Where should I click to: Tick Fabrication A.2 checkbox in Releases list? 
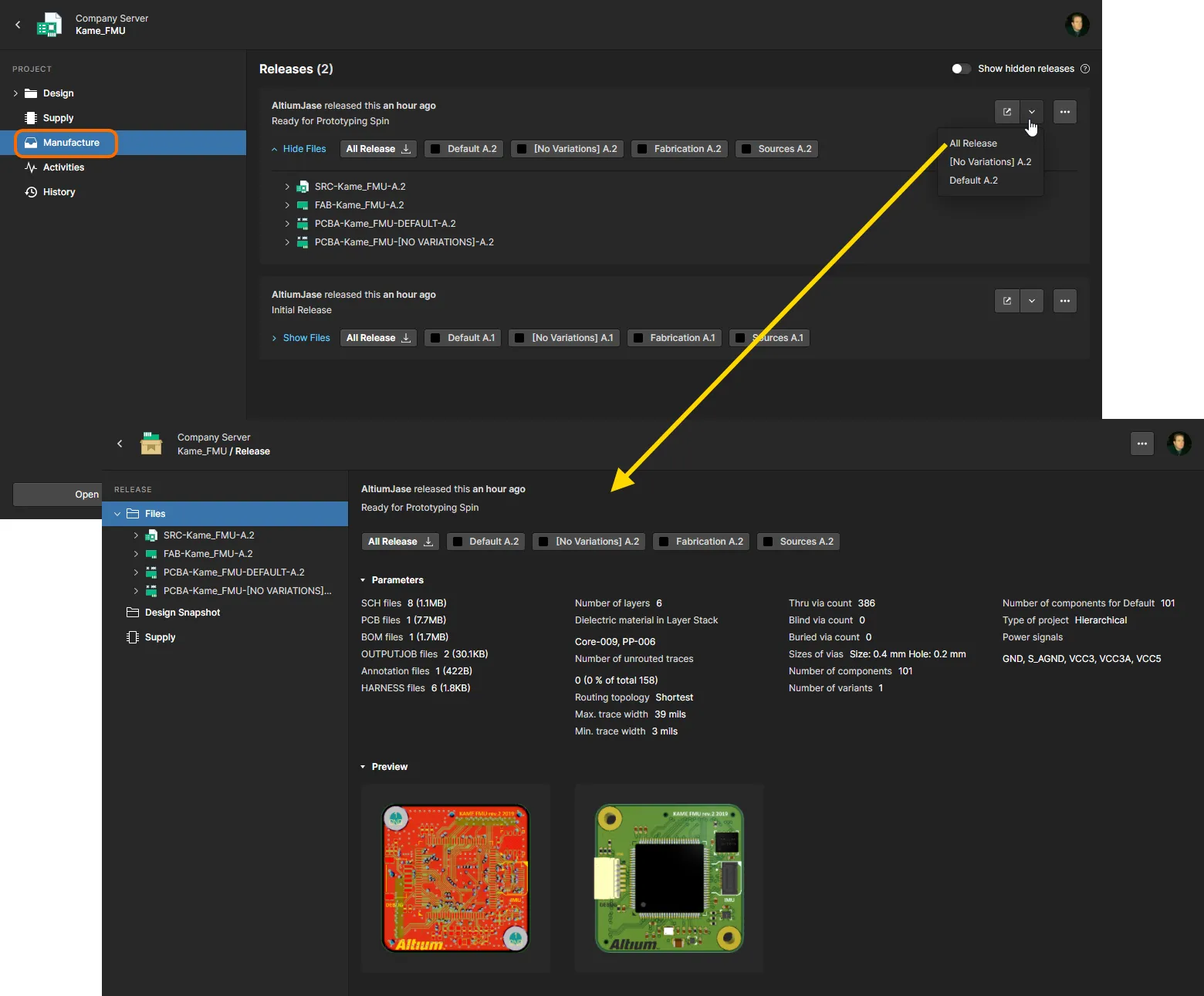642,149
